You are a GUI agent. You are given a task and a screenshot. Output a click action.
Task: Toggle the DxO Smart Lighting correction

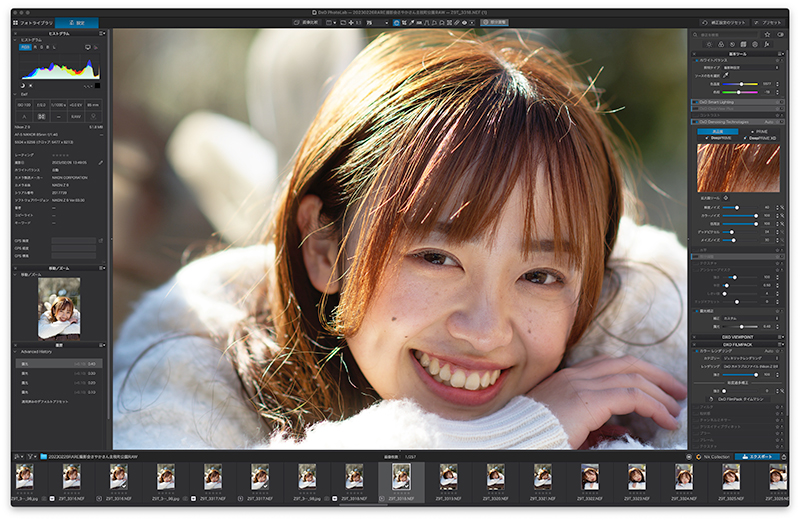click(695, 102)
